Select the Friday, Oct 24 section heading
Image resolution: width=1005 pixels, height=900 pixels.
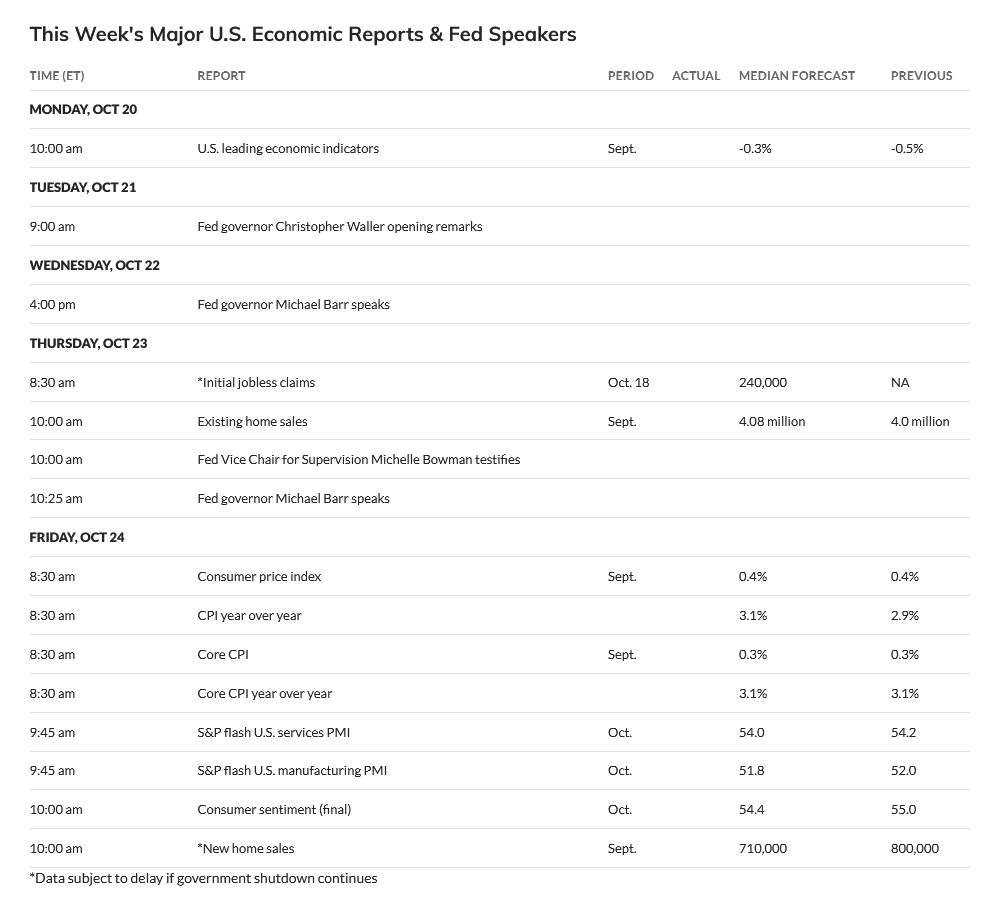click(77, 537)
